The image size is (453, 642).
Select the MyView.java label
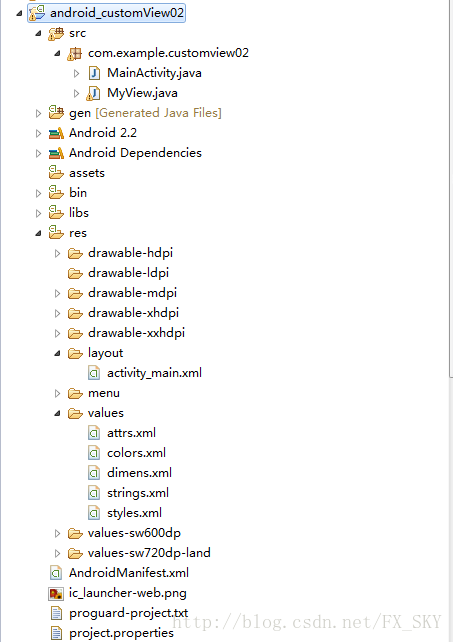[x=142, y=93]
